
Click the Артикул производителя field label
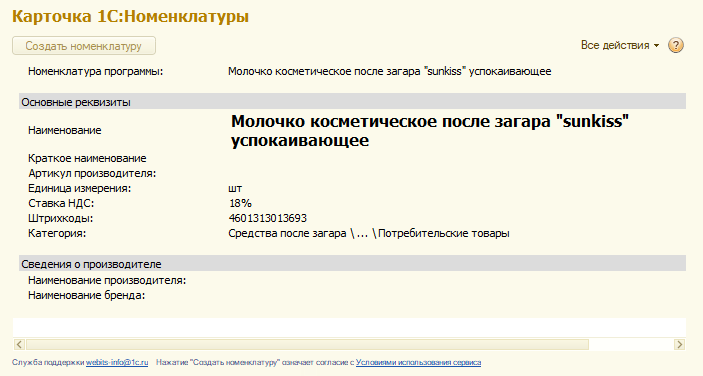(x=92, y=173)
